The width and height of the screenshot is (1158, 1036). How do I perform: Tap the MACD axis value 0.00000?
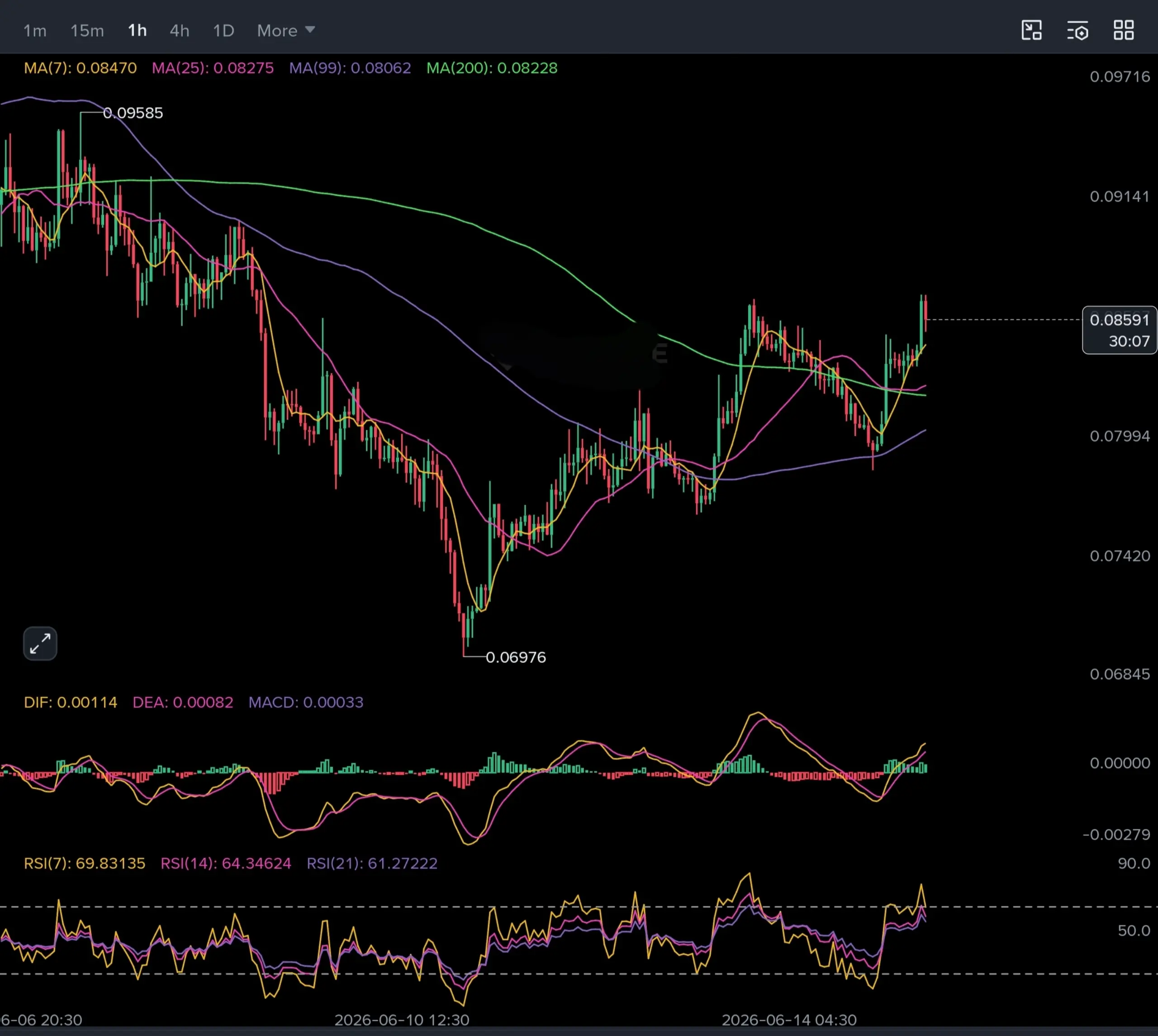coord(1120,763)
